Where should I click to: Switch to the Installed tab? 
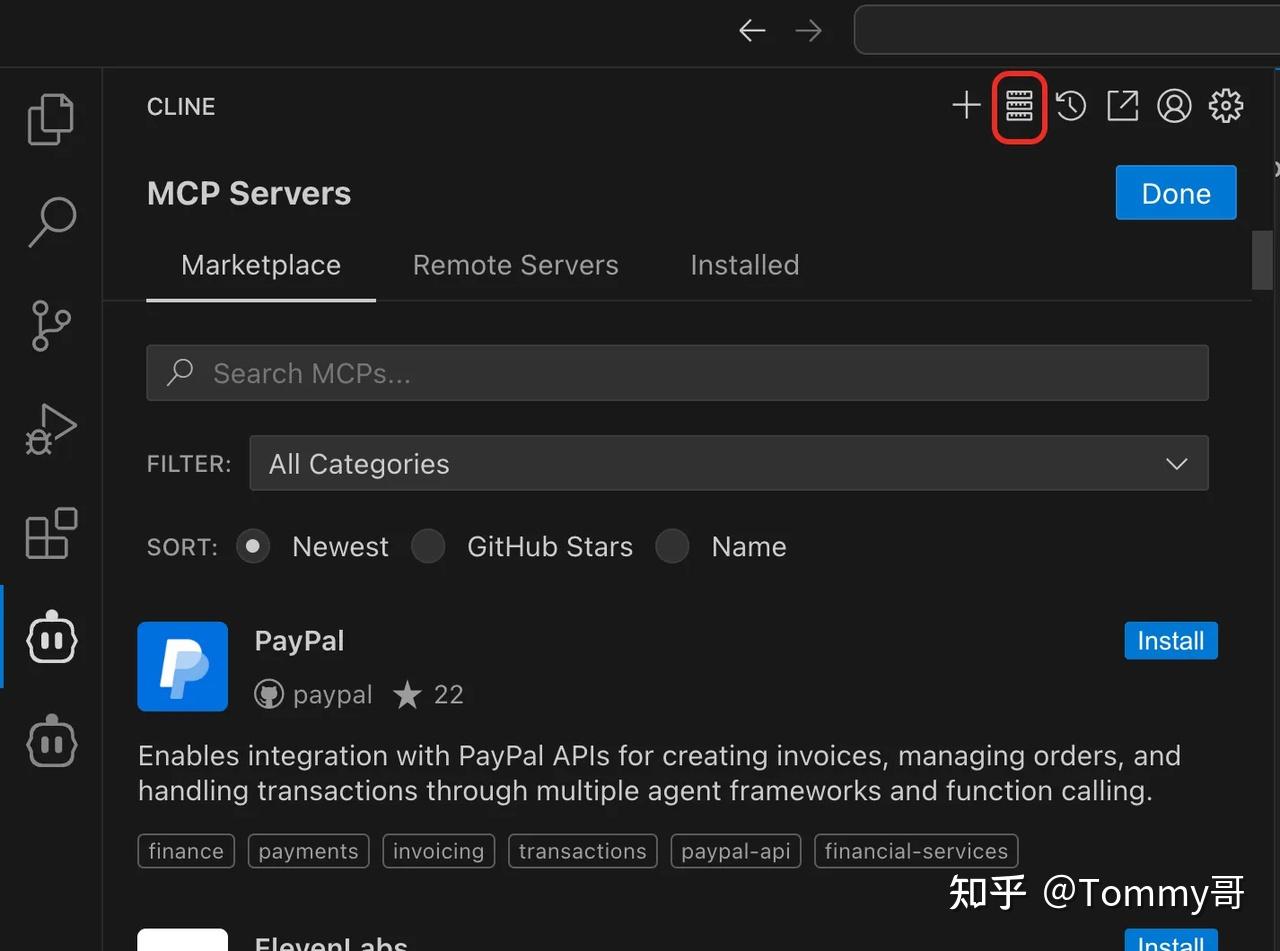coord(744,265)
